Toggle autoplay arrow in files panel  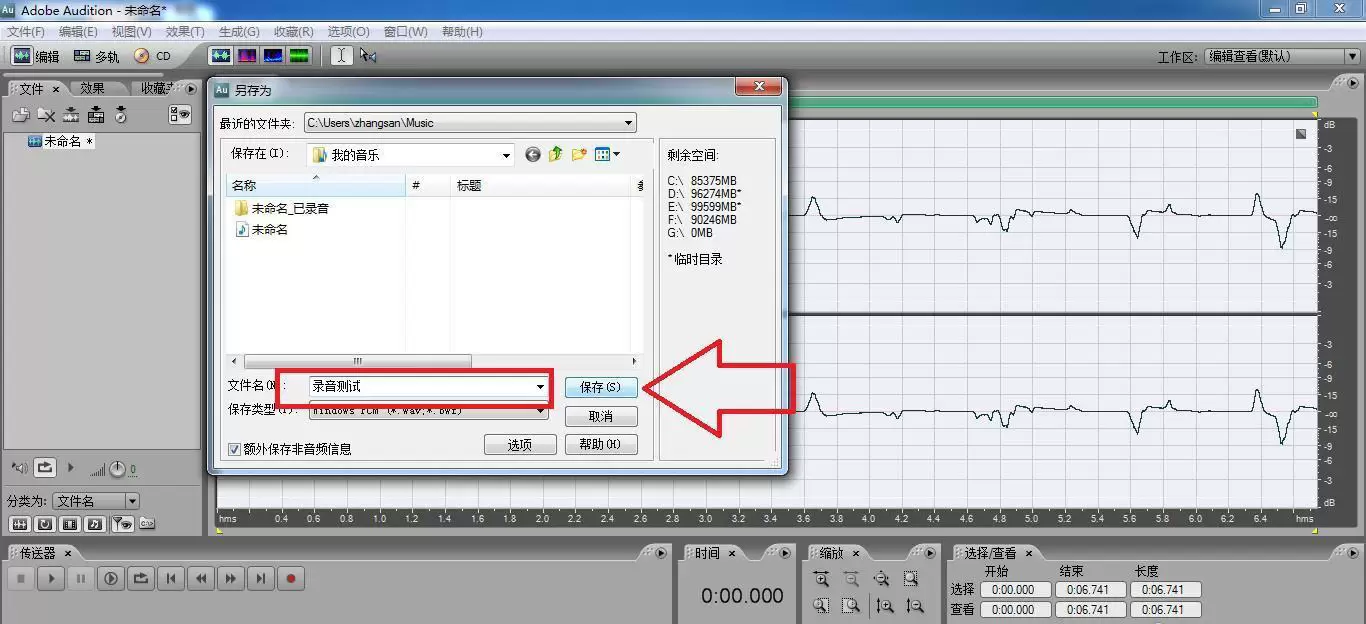pos(70,467)
